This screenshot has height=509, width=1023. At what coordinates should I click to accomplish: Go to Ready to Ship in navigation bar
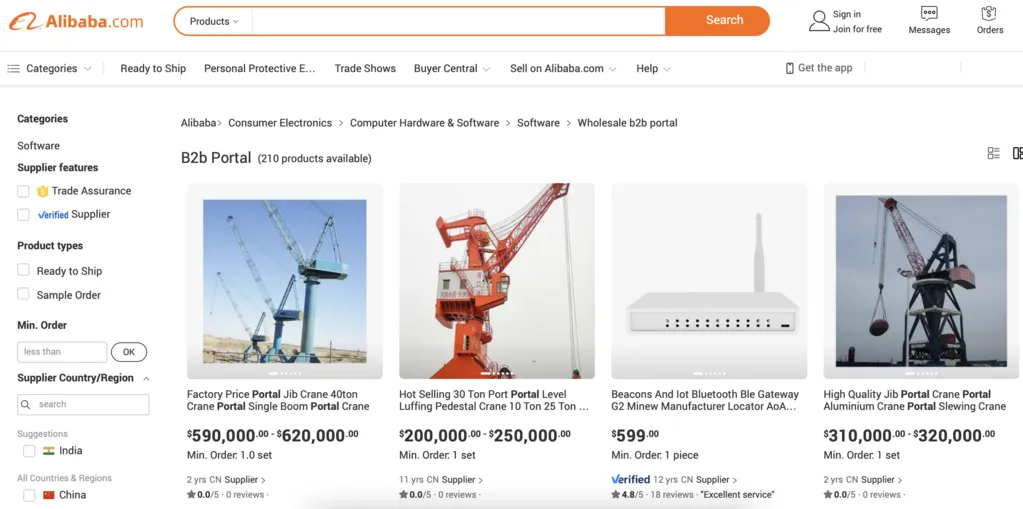(153, 69)
